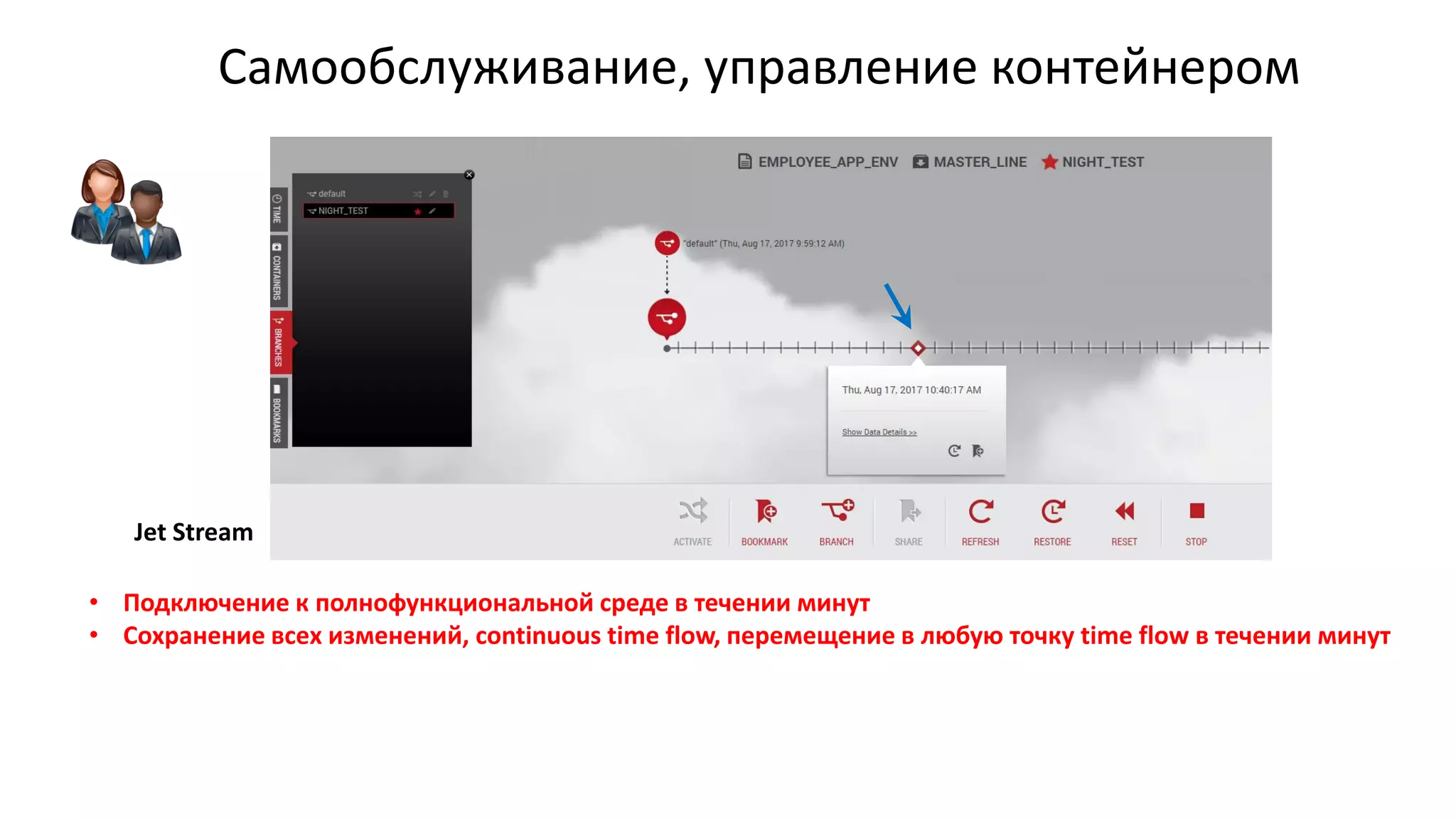The image size is (1456, 819).
Task: Click the diamond timeline point marker
Action: (x=918, y=348)
